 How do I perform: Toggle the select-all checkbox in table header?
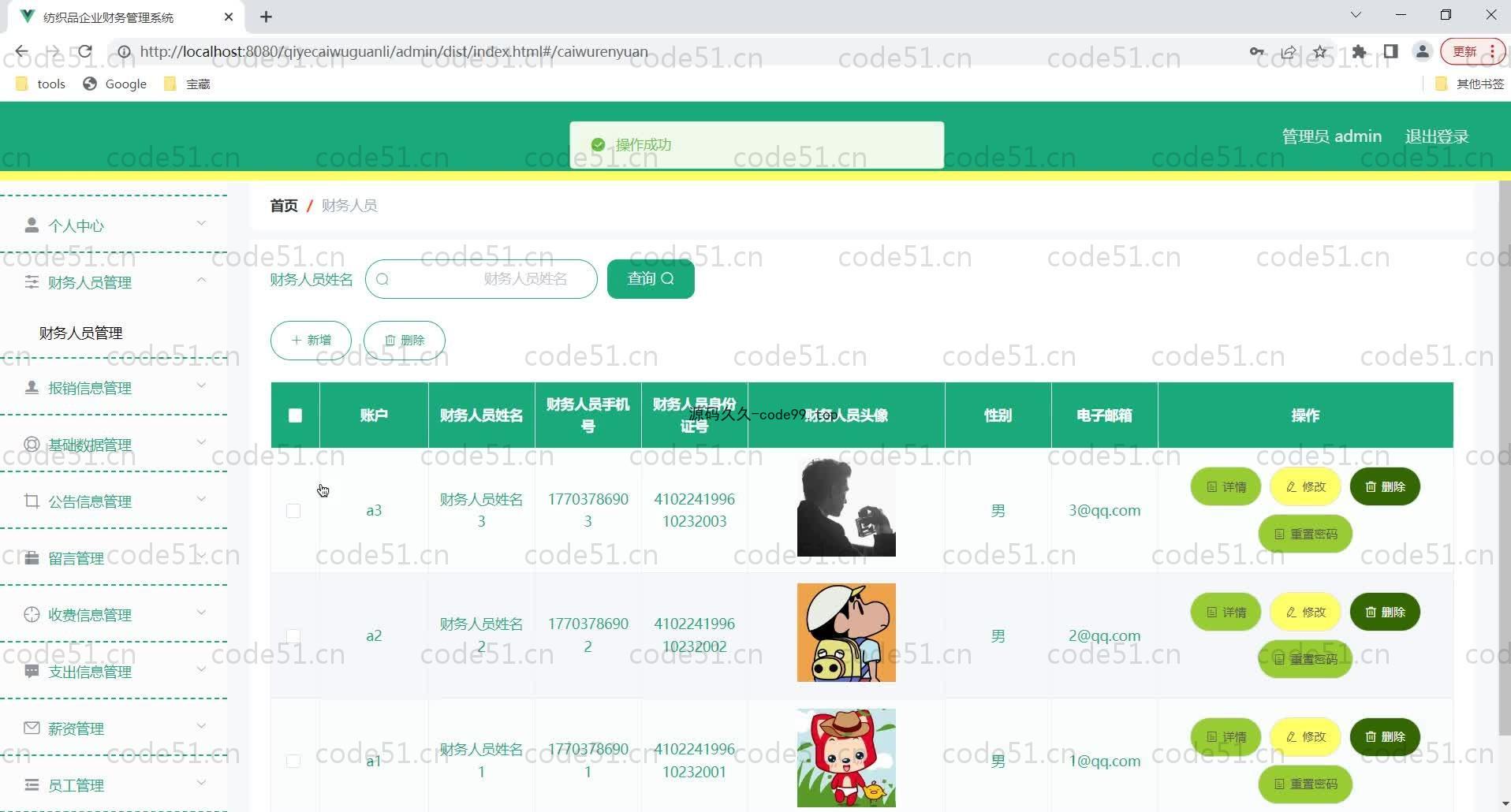click(x=295, y=415)
